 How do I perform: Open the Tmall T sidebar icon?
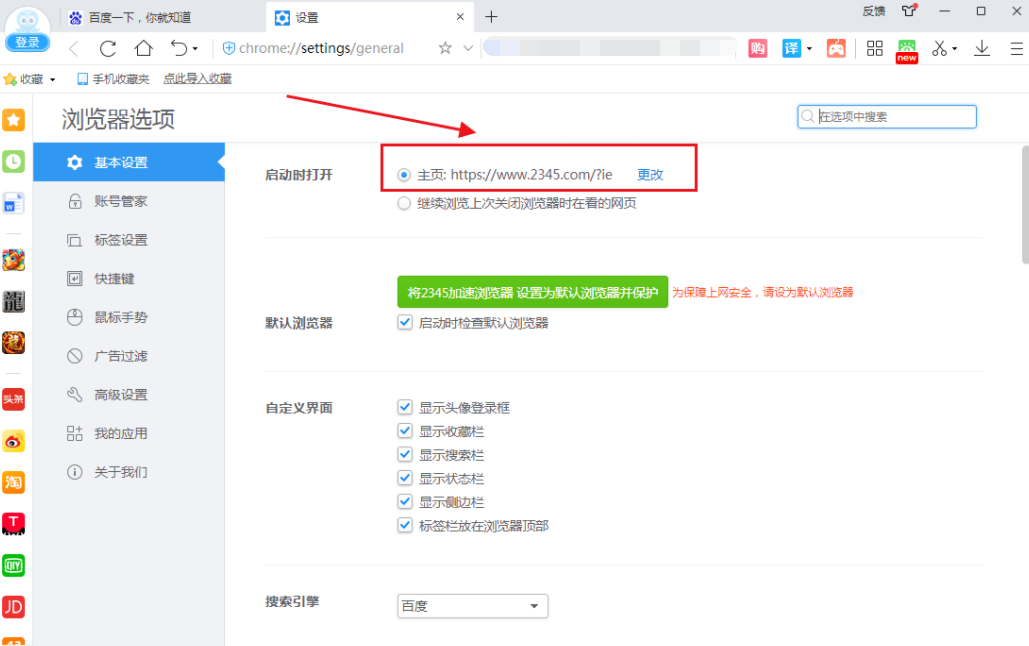coord(13,524)
